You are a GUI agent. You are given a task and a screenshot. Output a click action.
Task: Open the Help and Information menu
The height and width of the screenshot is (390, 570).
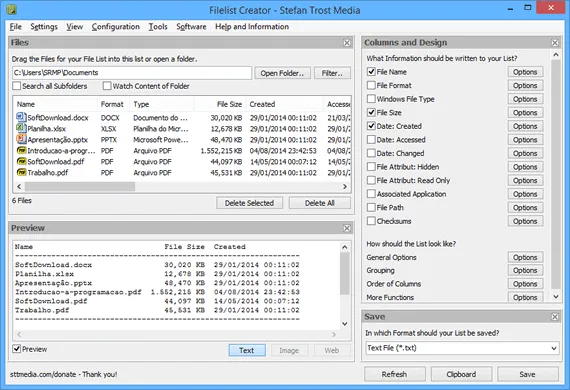(252, 27)
